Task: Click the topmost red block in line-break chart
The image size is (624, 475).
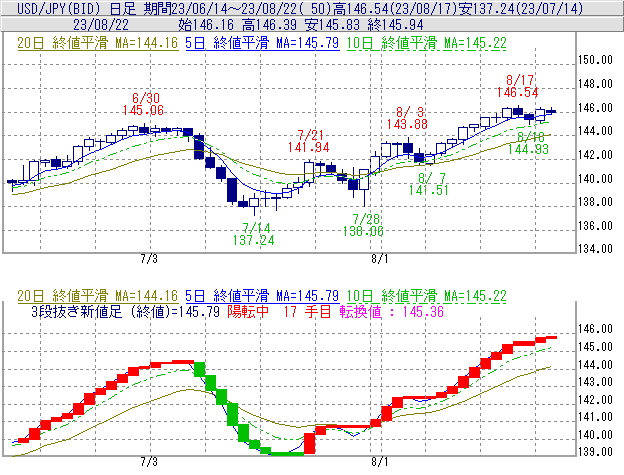Action: pyautogui.click(x=551, y=338)
